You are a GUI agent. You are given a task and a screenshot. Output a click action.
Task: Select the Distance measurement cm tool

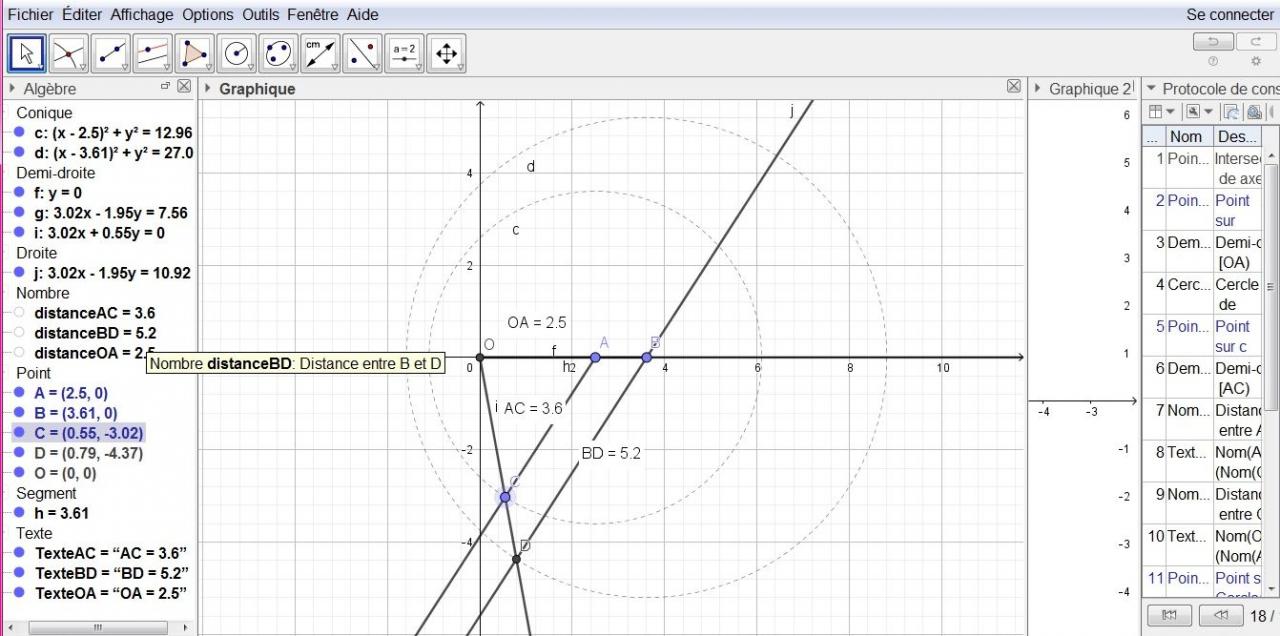click(x=320, y=54)
